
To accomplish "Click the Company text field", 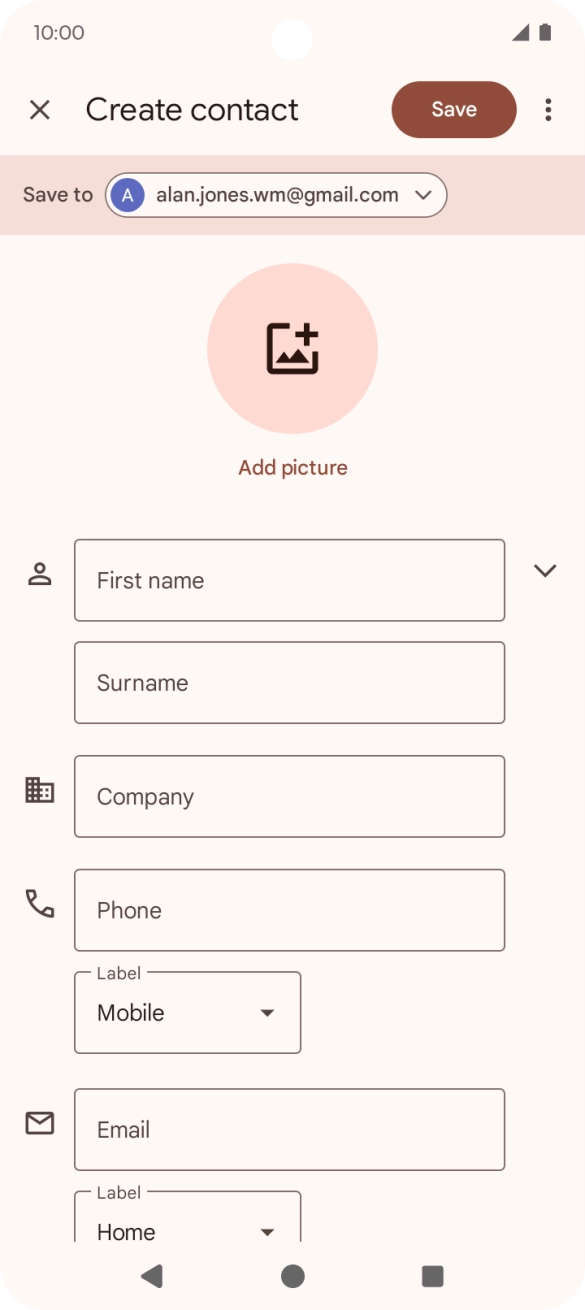I will [x=289, y=796].
